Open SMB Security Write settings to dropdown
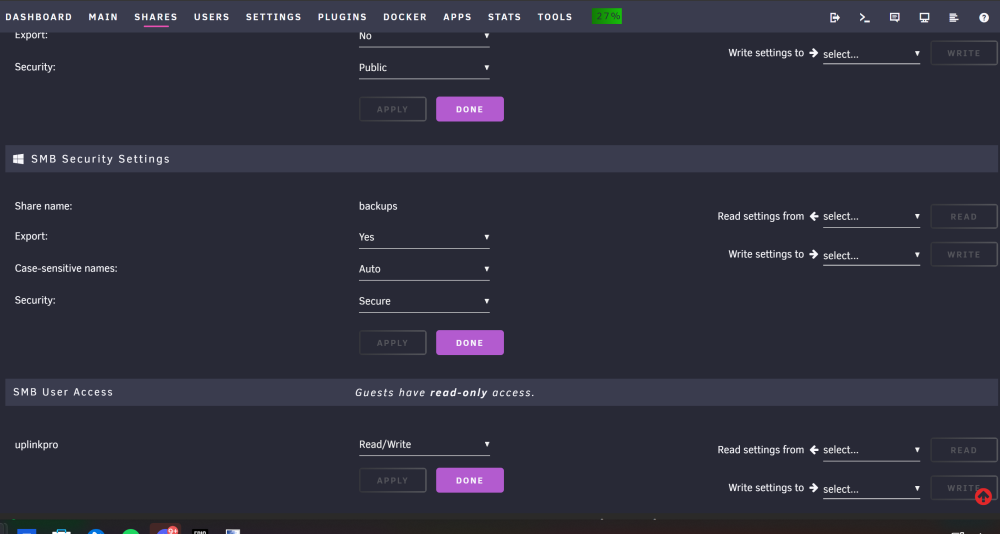Viewport: 1000px width, 534px height. coord(871,255)
